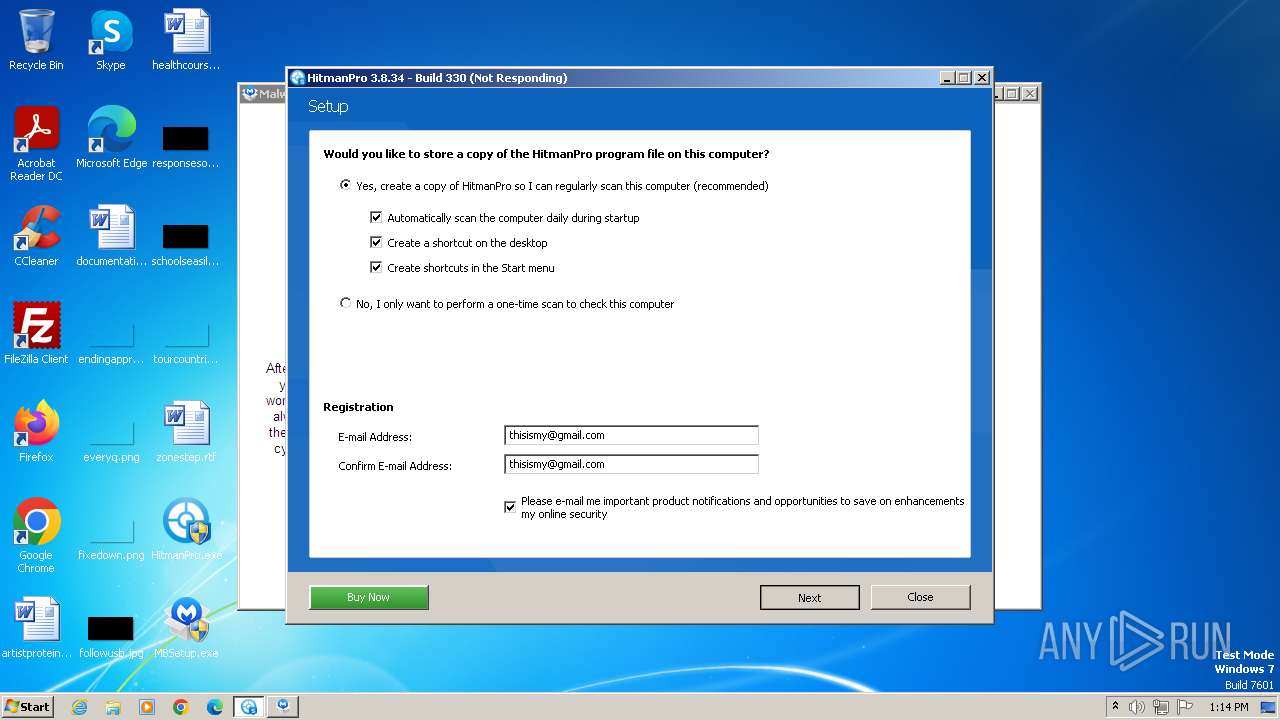Open the documentati Word document icon
Viewport: 1280px width, 720px height.
(x=111, y=236)
